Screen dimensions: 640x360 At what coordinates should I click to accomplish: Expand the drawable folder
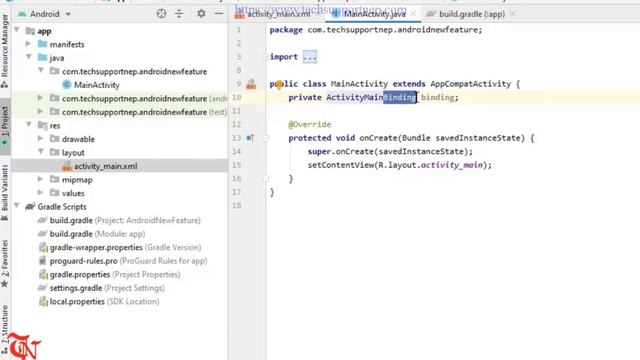tap(40, 138)
